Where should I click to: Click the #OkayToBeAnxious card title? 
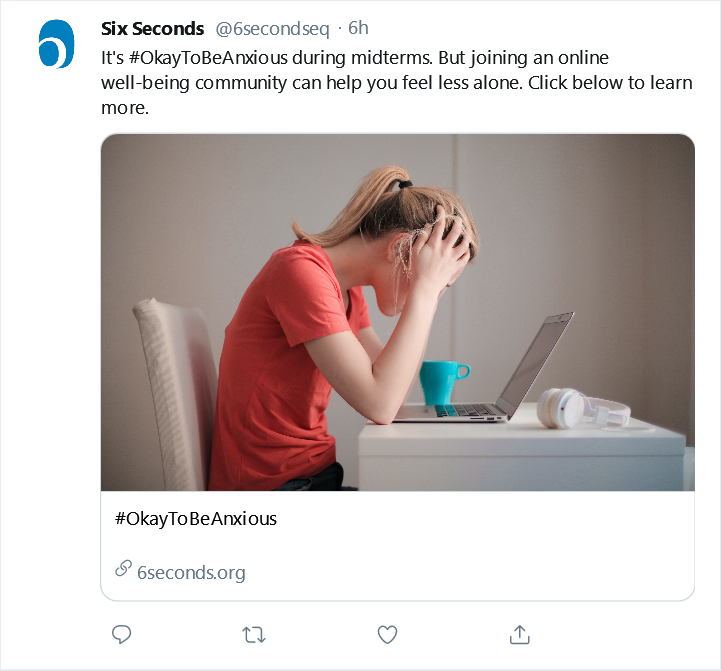pos(196,519)
